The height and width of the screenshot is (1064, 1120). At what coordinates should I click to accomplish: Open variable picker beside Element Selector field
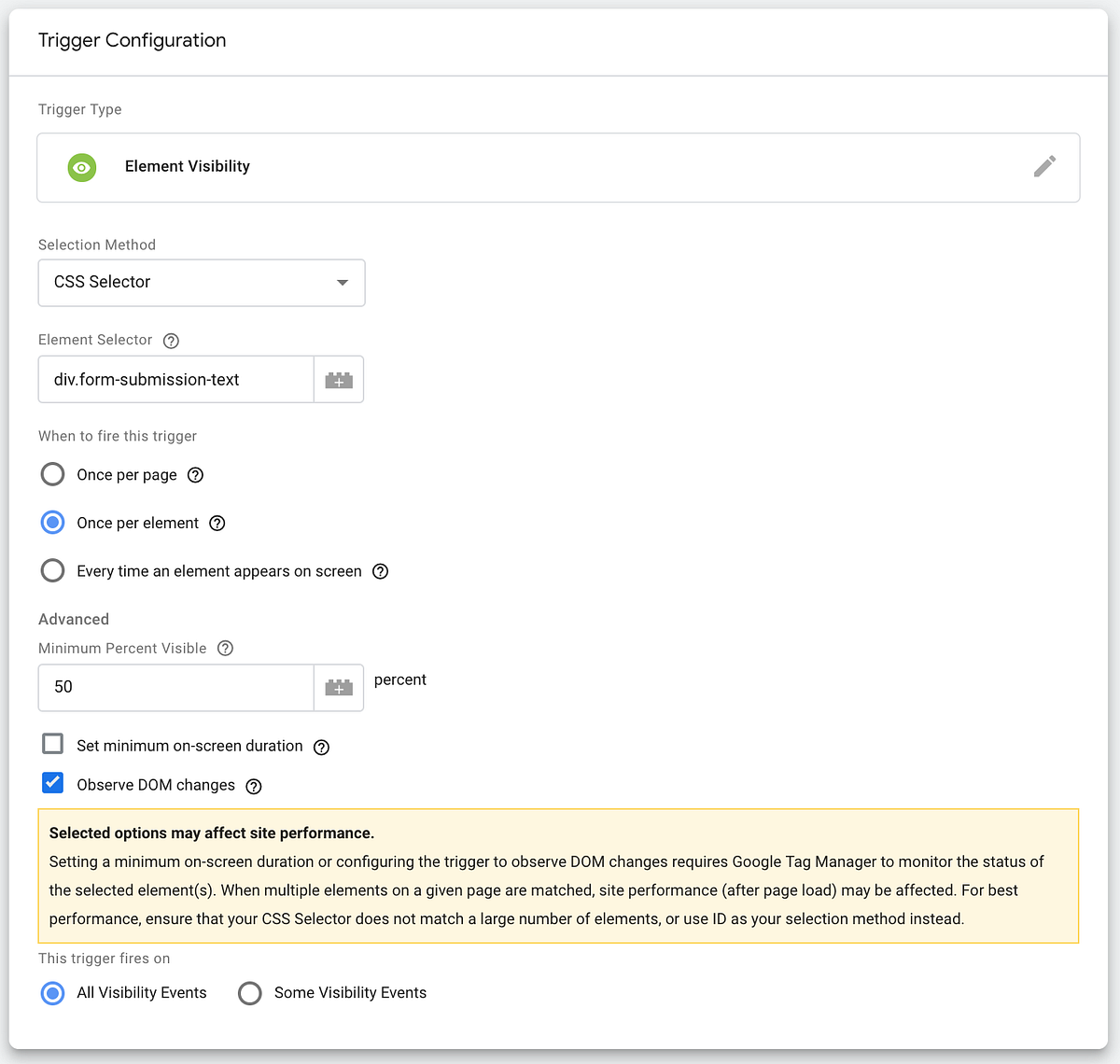point(339,380)
